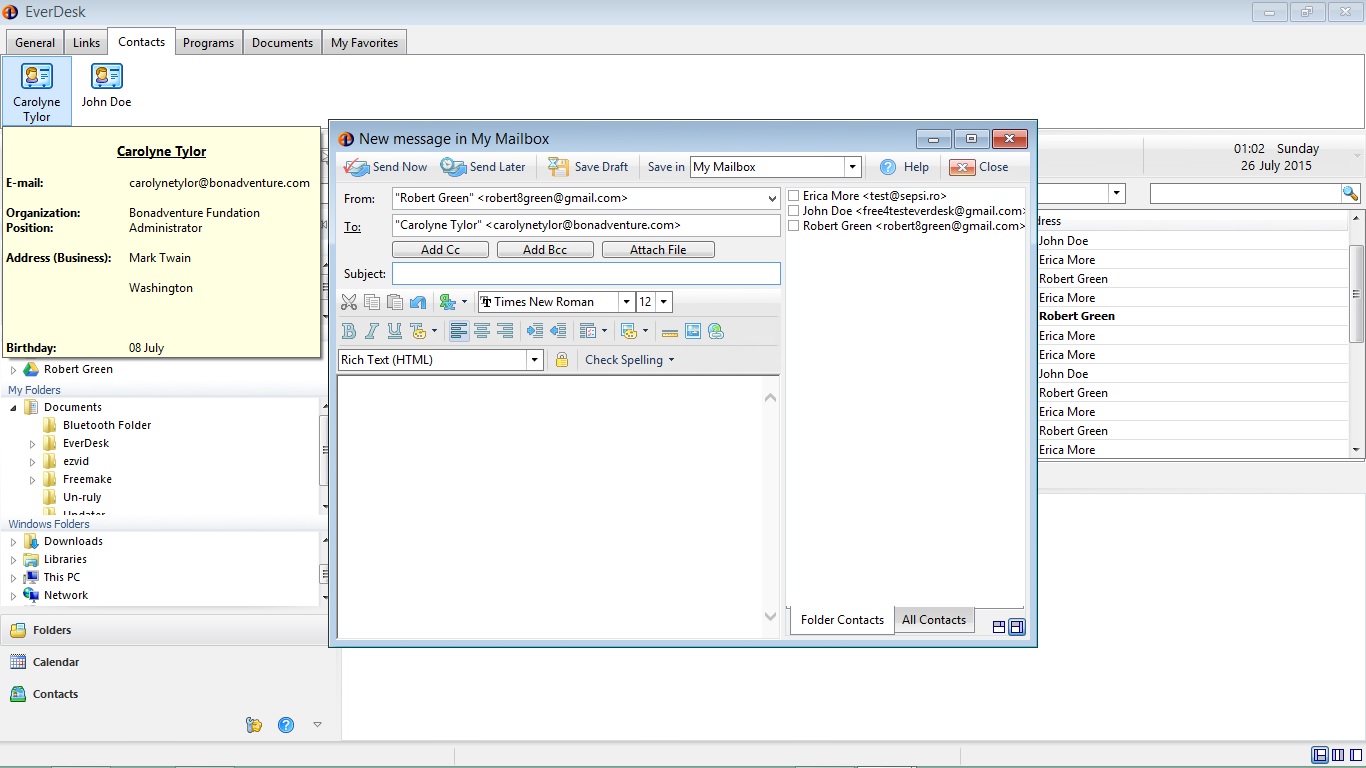Apply Italic formatting
The image size is (1366, 768).
[371, 331]
